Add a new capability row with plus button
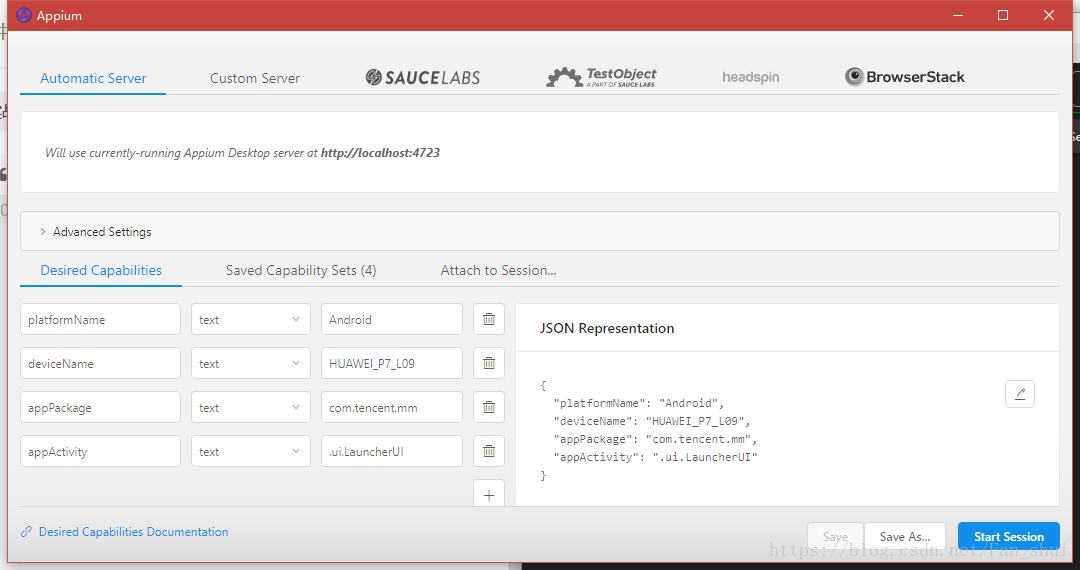Viewport: 1080px width, 570px height. pyautogui.click(x=489, y=494)
